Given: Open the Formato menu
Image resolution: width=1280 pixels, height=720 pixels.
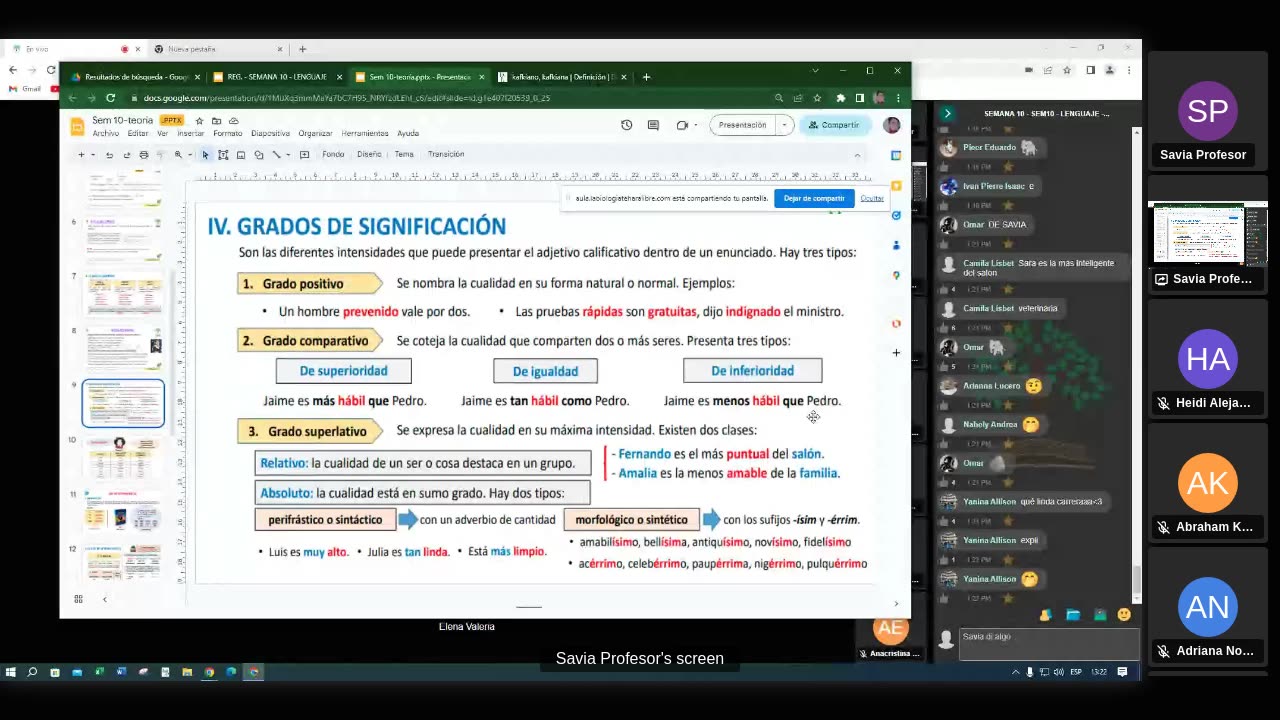Looking at the screenshot, I should point(227,133).
